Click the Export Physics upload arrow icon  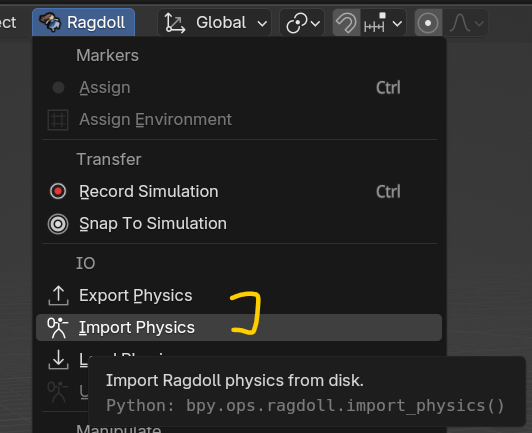pyautogui.click(x=58, y=296)
